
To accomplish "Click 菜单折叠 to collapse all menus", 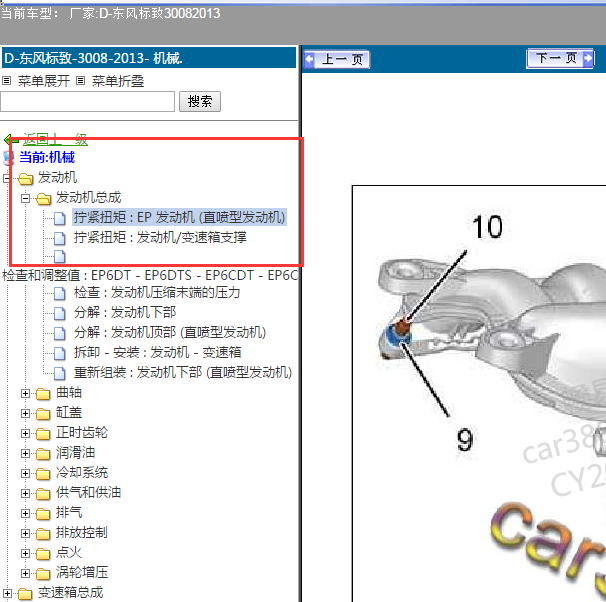I will click(117, 81).
